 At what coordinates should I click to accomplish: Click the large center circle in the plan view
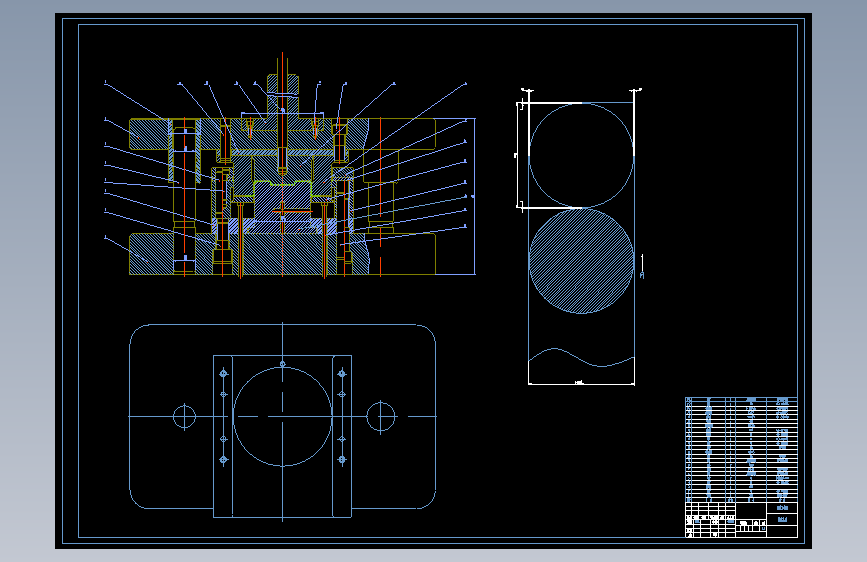tap(283, 417)
